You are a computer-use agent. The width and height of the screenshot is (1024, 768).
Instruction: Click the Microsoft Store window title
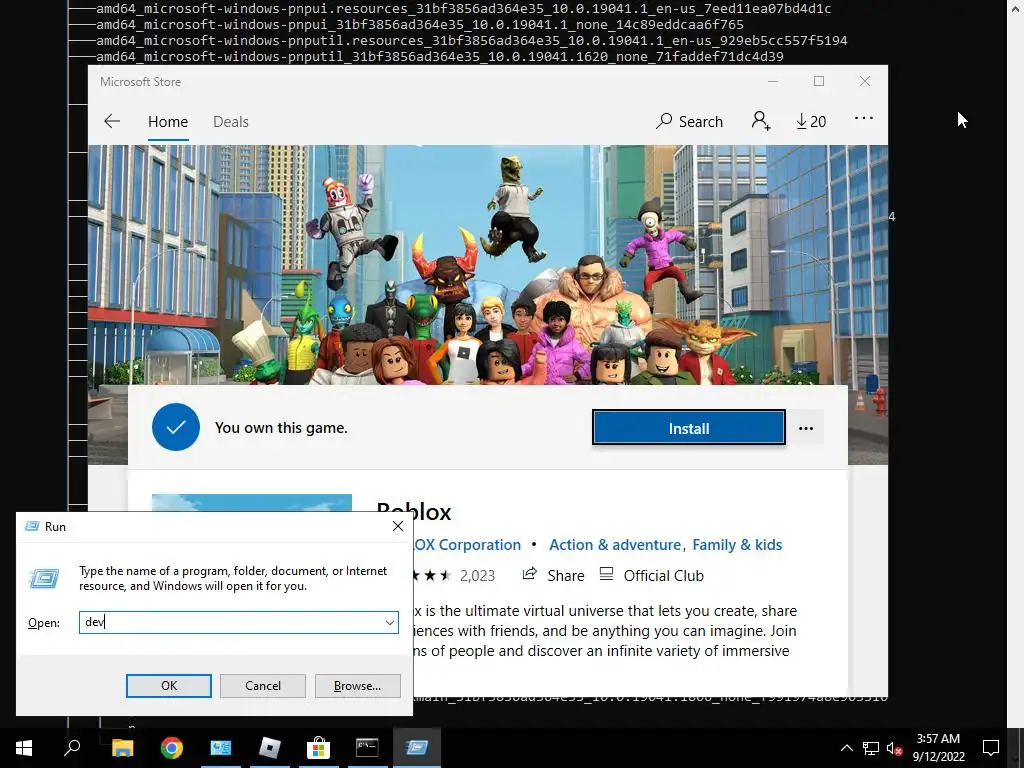140,82
